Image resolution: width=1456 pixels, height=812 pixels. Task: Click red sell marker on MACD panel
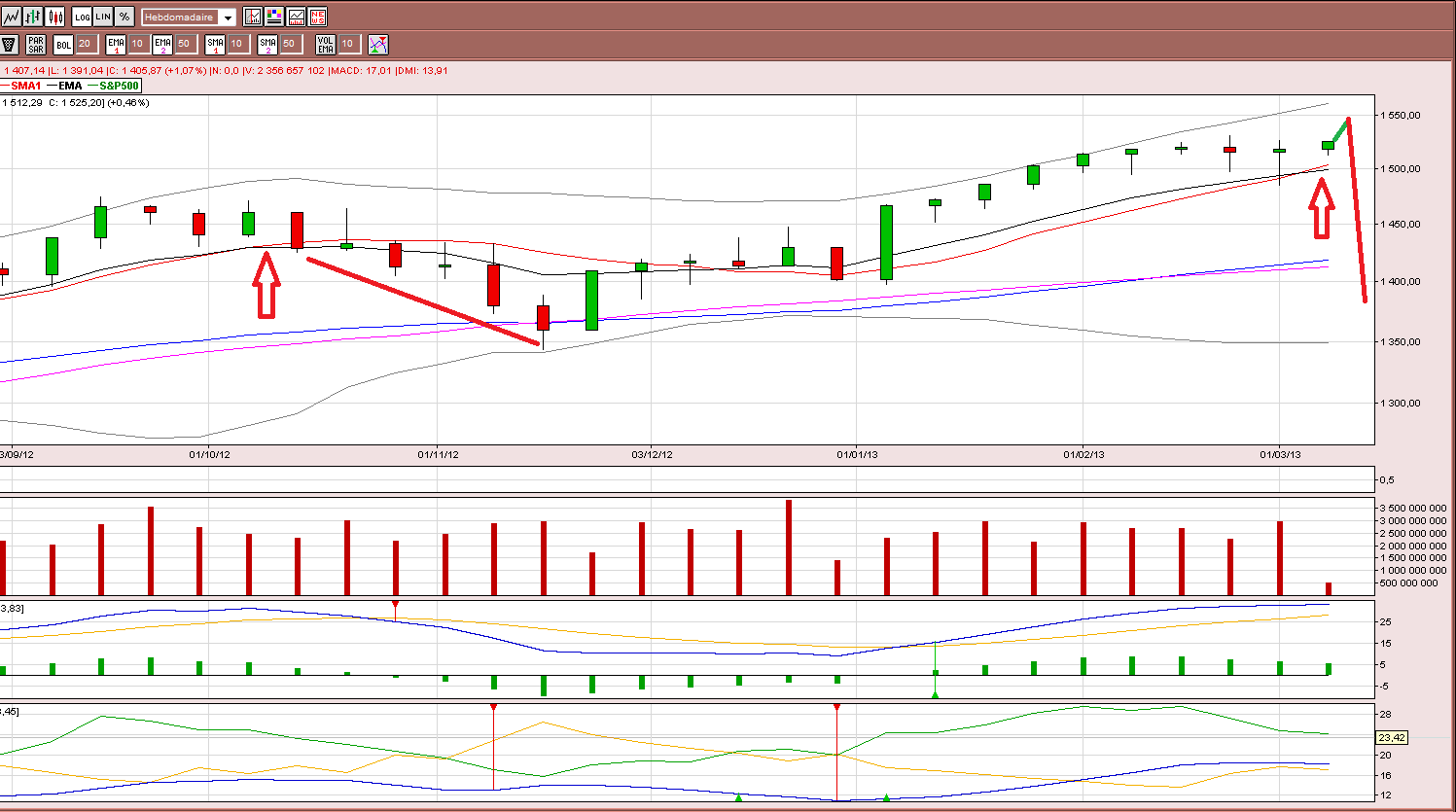(395, 605)
